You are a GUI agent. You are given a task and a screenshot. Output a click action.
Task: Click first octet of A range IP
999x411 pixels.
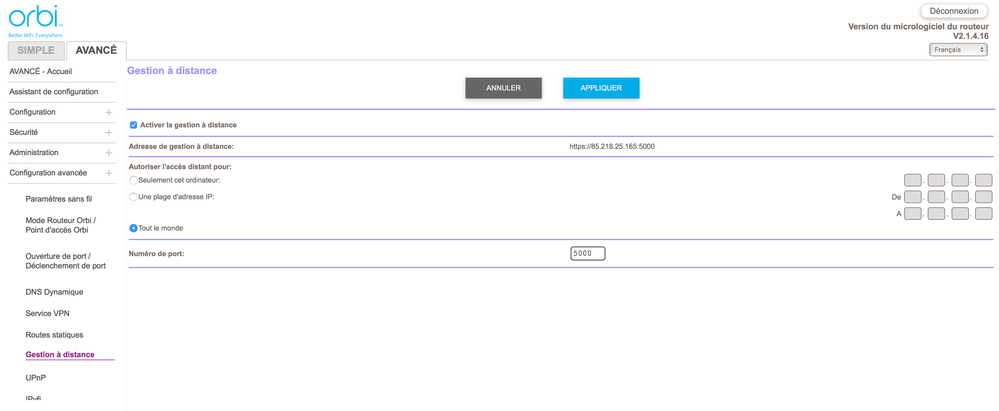click(x=912, y=213)
